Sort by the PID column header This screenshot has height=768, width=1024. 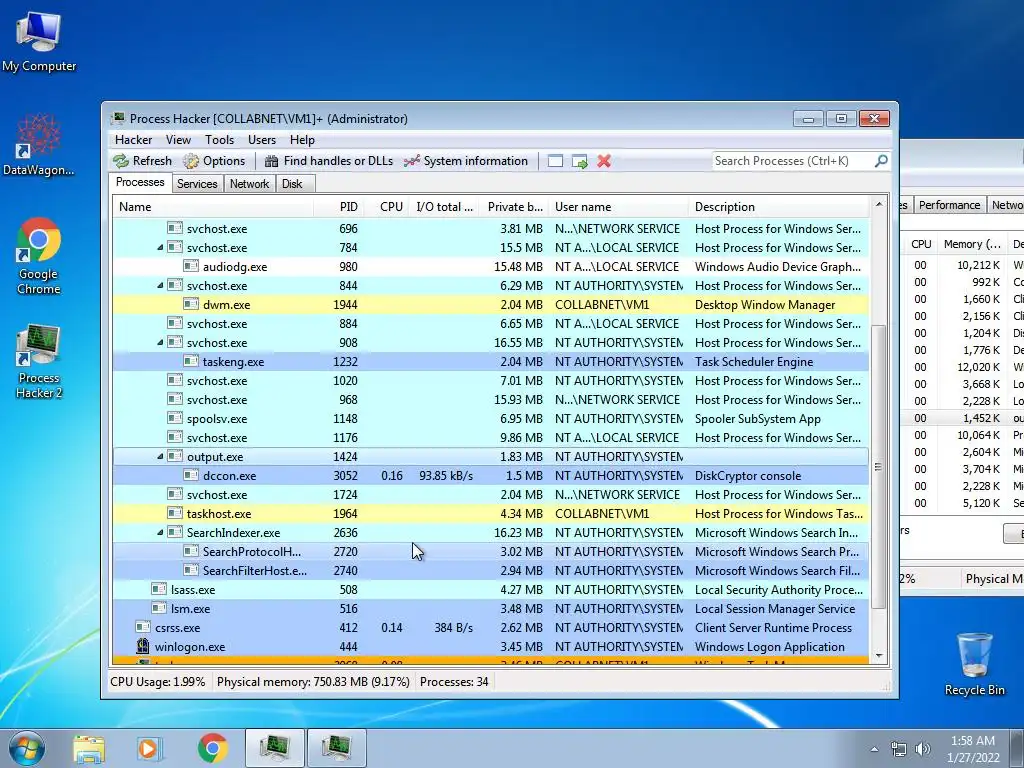click(x=339, y=207)
